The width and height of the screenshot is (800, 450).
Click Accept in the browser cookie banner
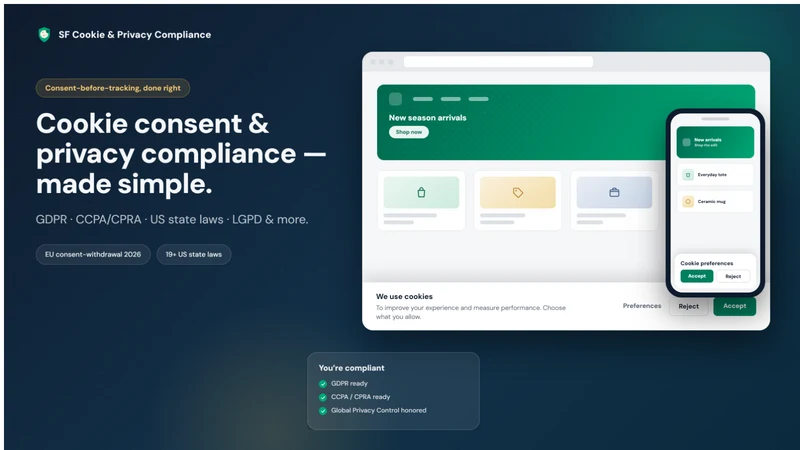click(x=735, y=306)
